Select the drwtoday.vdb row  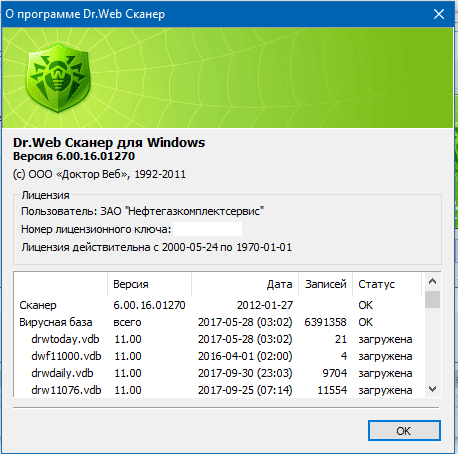(219, 339)
